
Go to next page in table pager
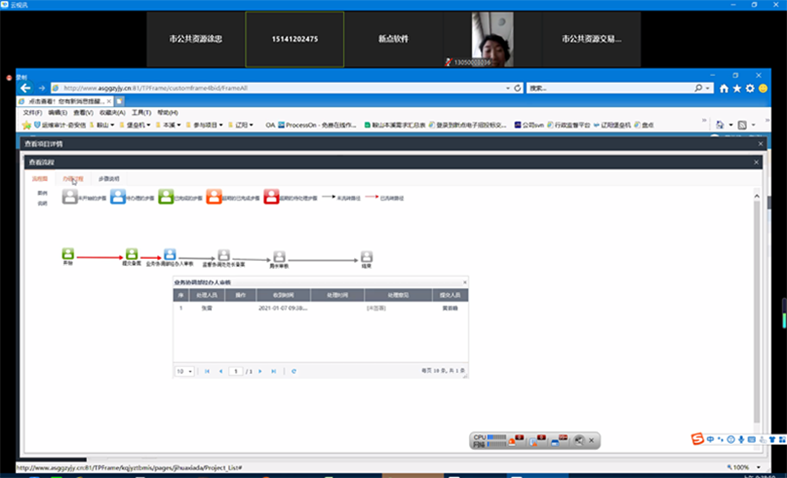click(260, 371)
